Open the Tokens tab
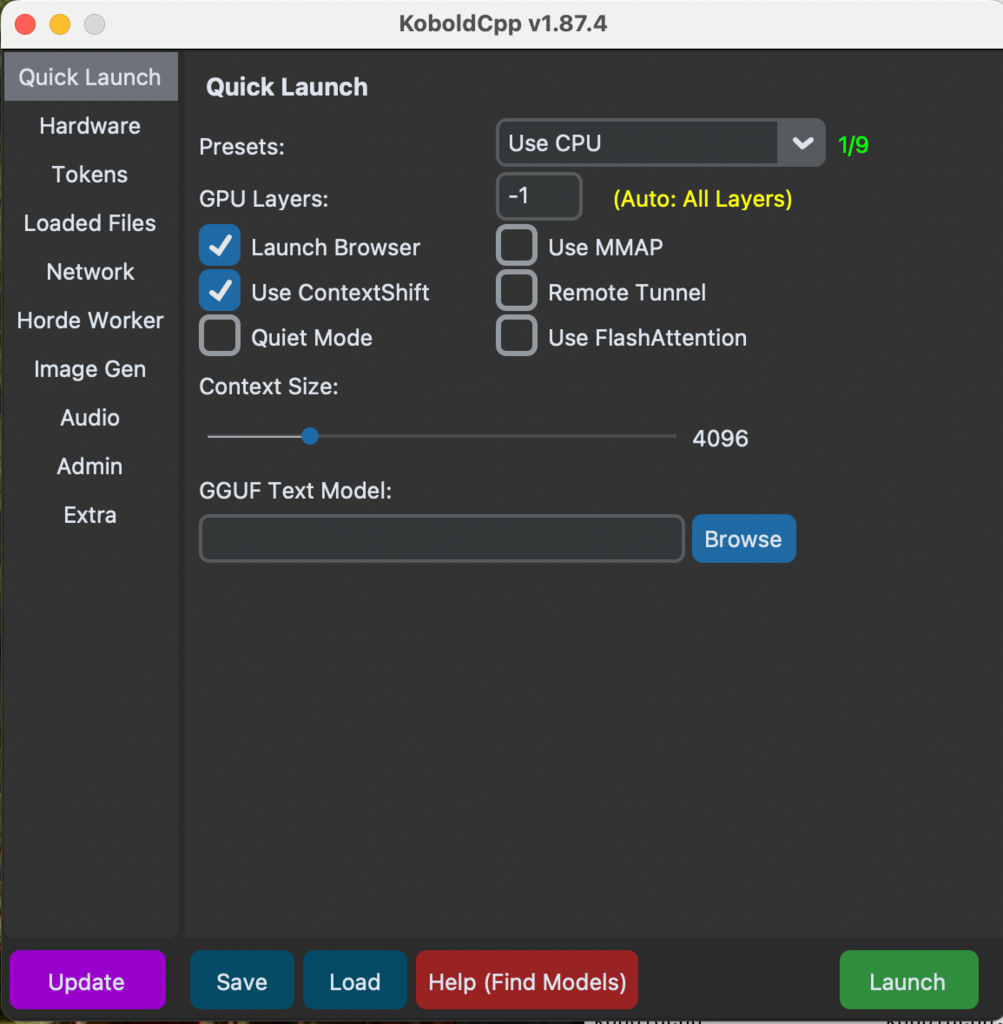Screen dimensions: 1003x1024 coord(90,174)
